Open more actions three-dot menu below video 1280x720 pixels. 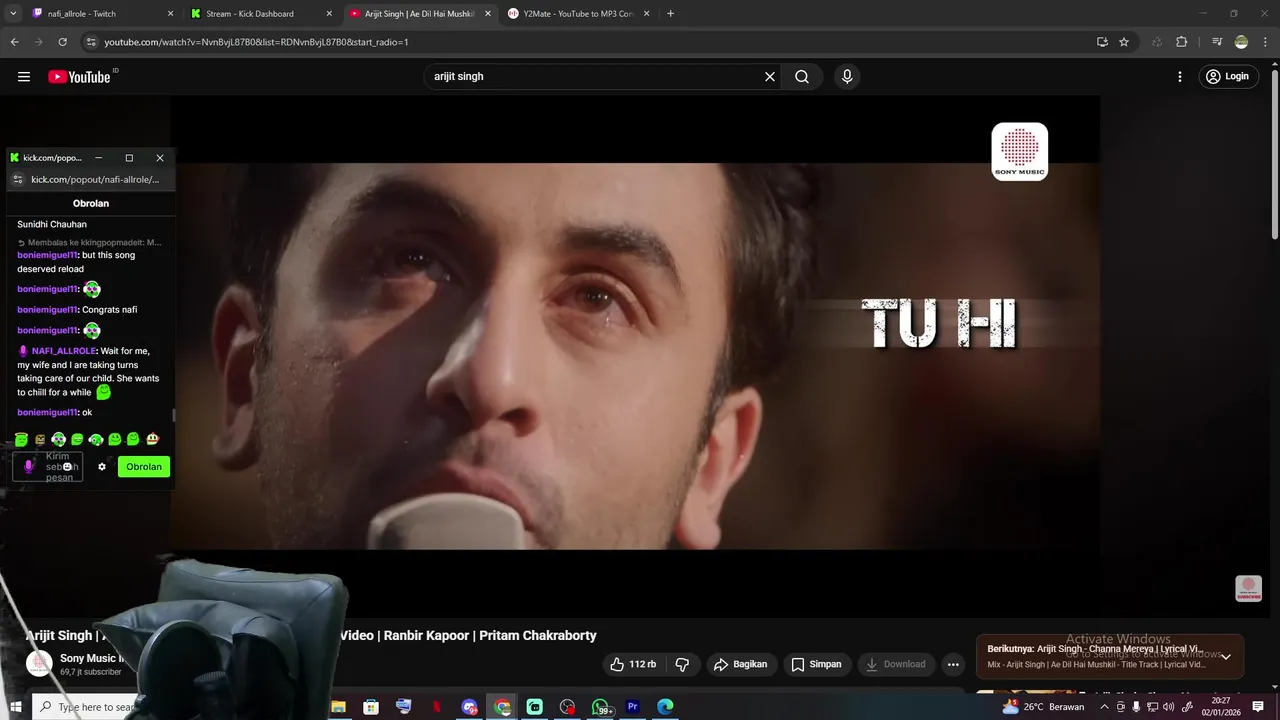[x=953, y=664]
